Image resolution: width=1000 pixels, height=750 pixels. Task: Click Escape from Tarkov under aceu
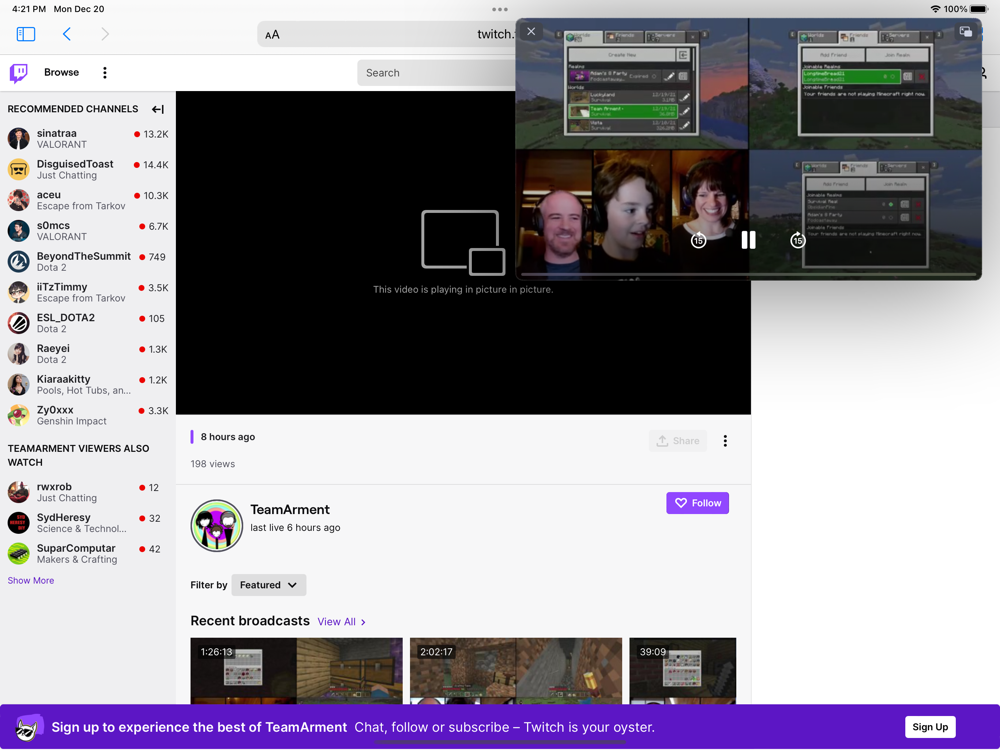coord(81,206)
